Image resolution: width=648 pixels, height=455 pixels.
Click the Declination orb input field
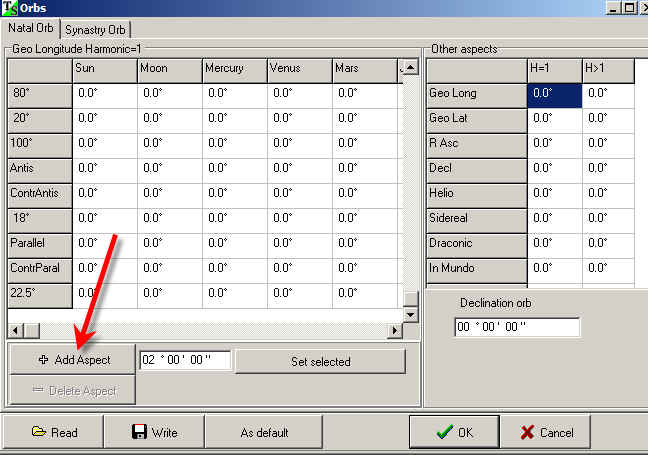click(x=516, y=328)
